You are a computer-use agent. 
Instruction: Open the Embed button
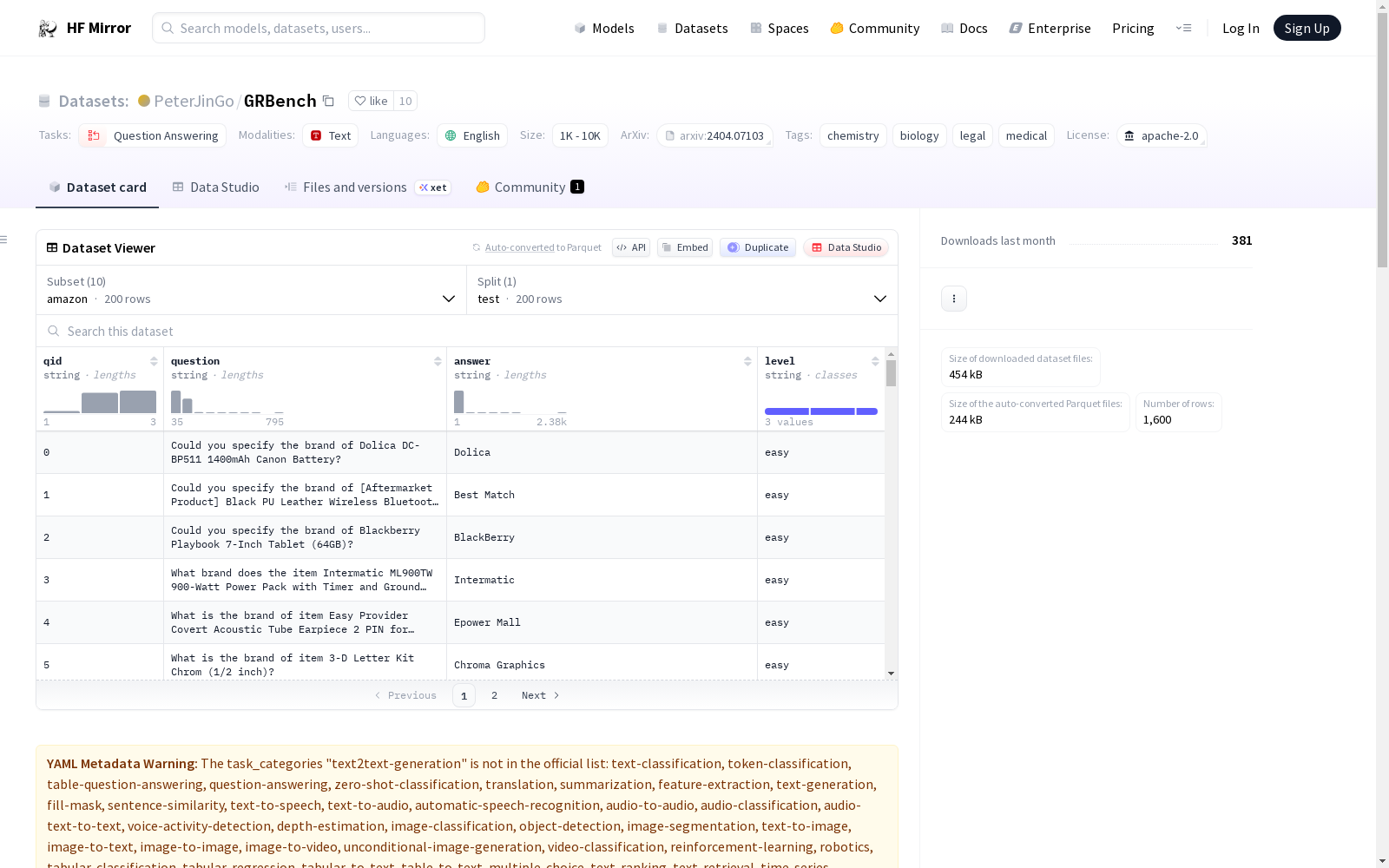click(685, 247)
